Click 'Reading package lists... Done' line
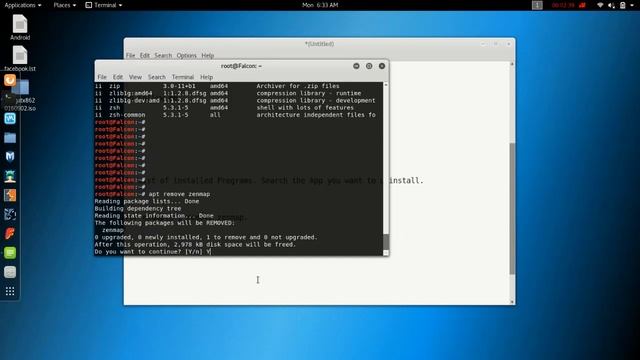 click(147, 201)
